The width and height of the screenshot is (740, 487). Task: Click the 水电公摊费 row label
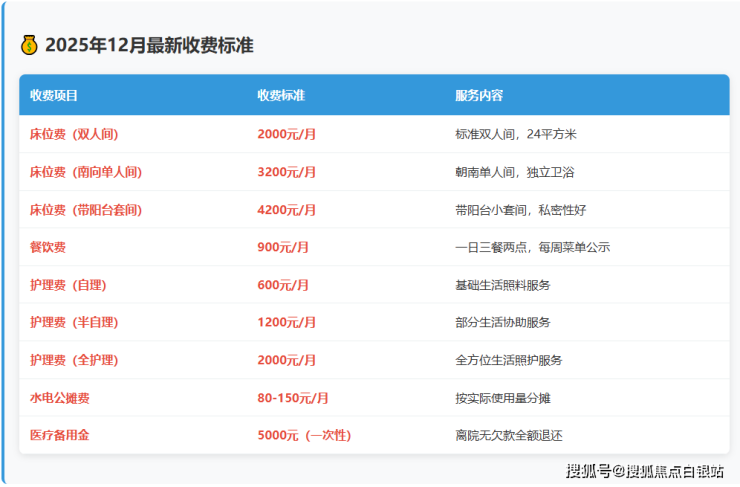[60, 398]
